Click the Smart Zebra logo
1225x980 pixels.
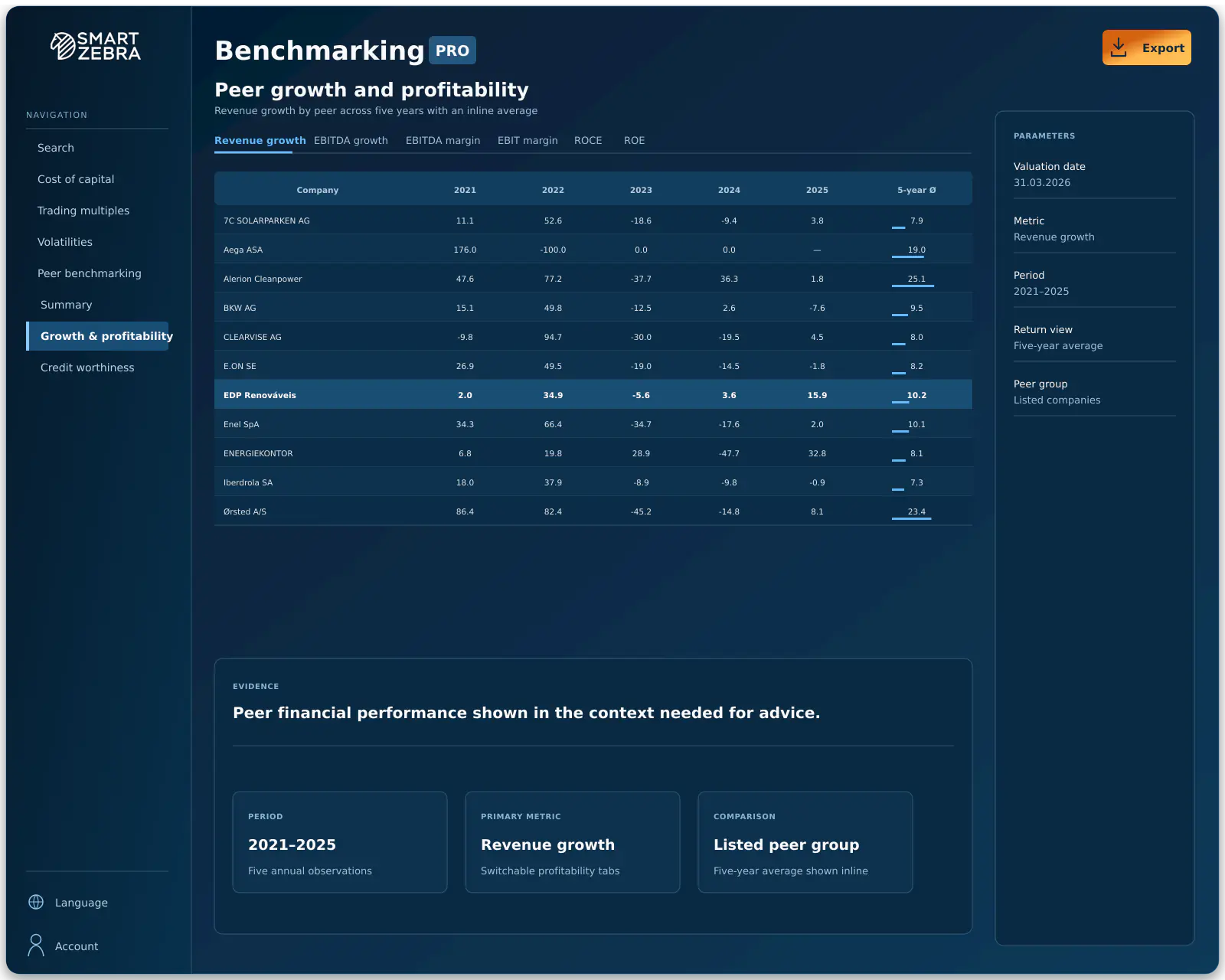[x=96, y=46]
